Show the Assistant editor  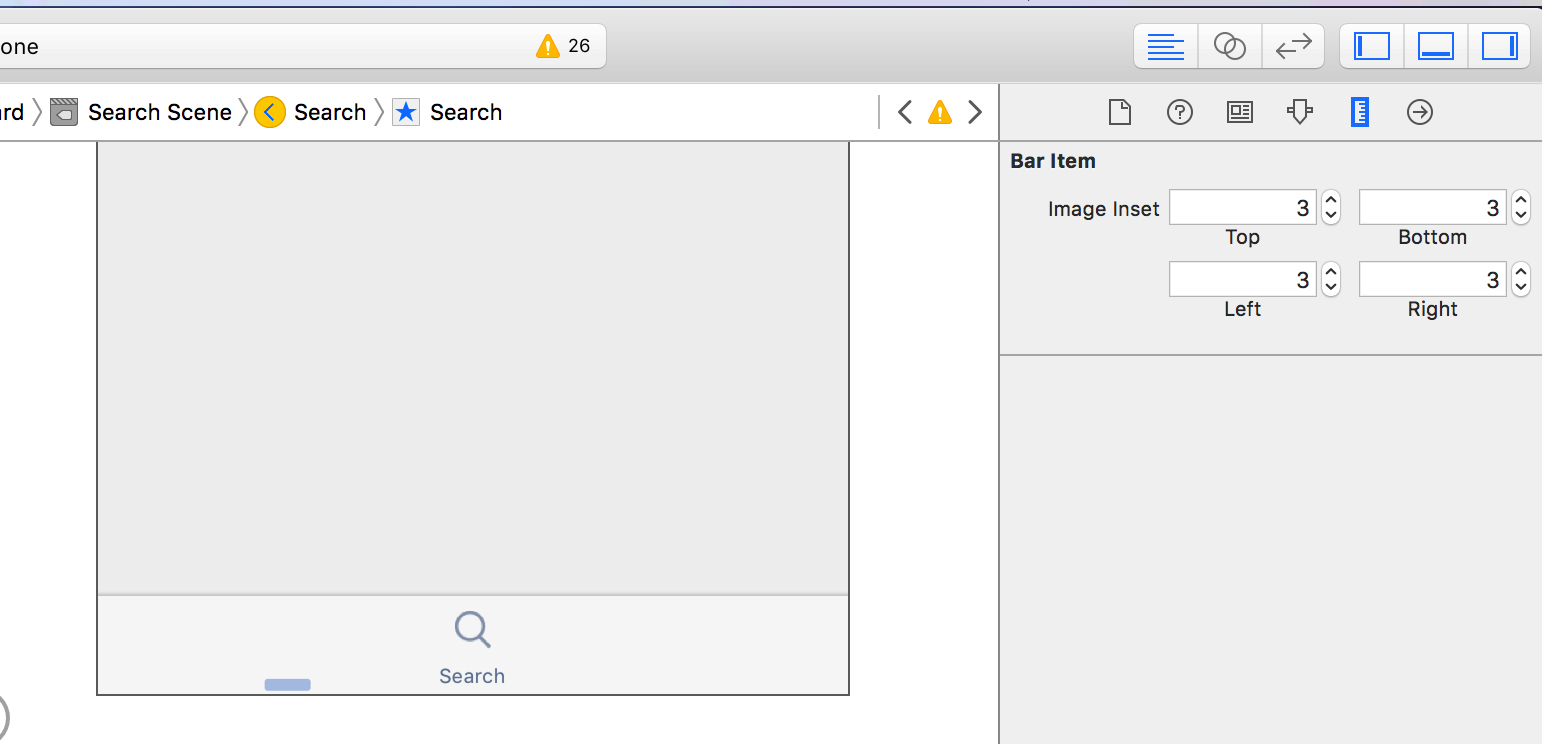coord(1229,46)
